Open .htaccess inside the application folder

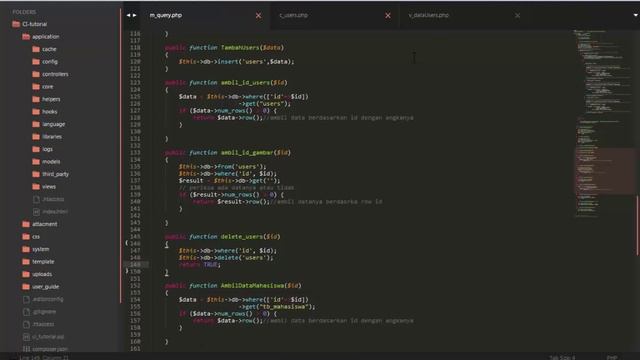tap(48, 199)
